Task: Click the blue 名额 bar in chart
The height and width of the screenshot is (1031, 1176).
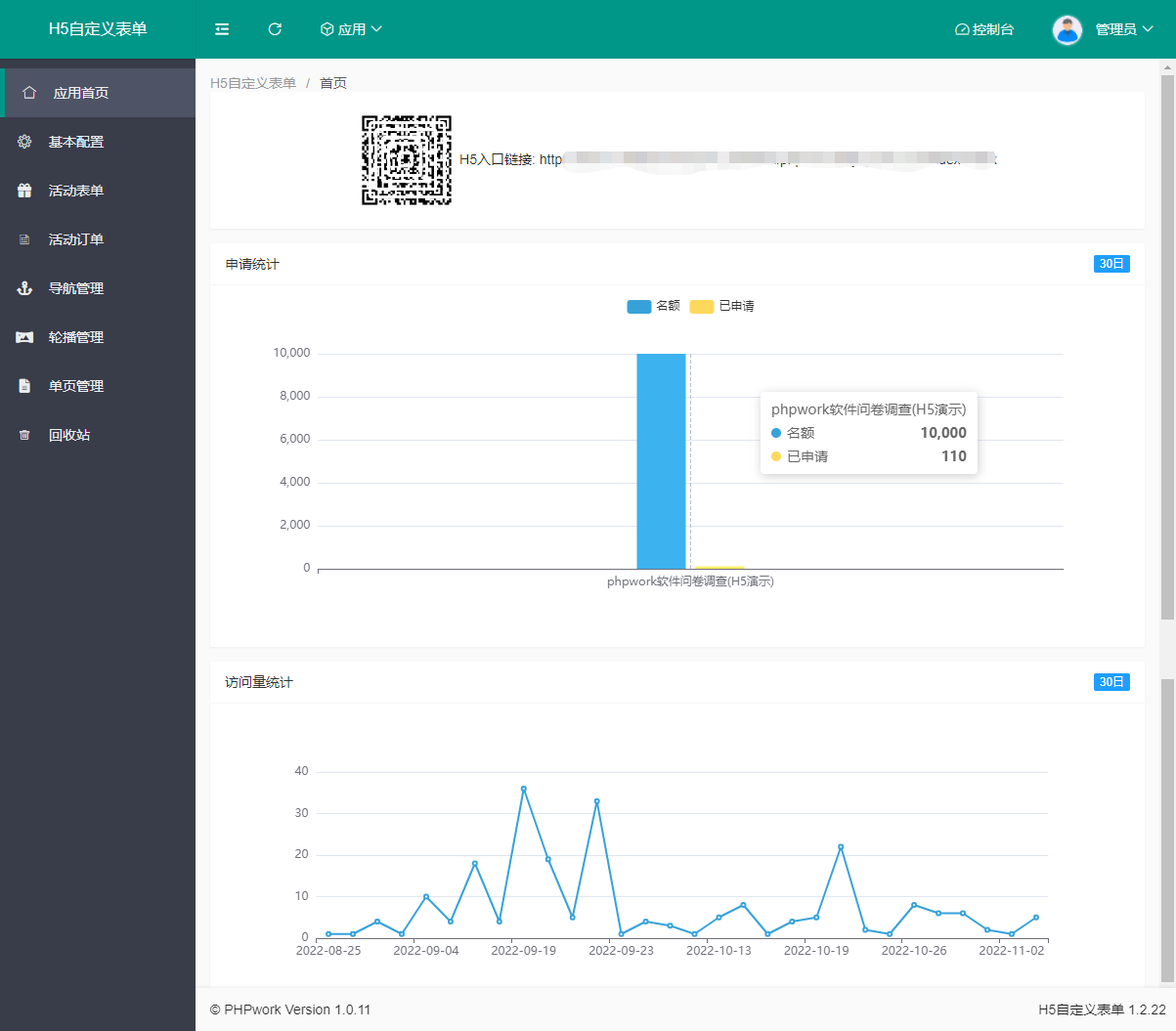Action: (661, 461)
